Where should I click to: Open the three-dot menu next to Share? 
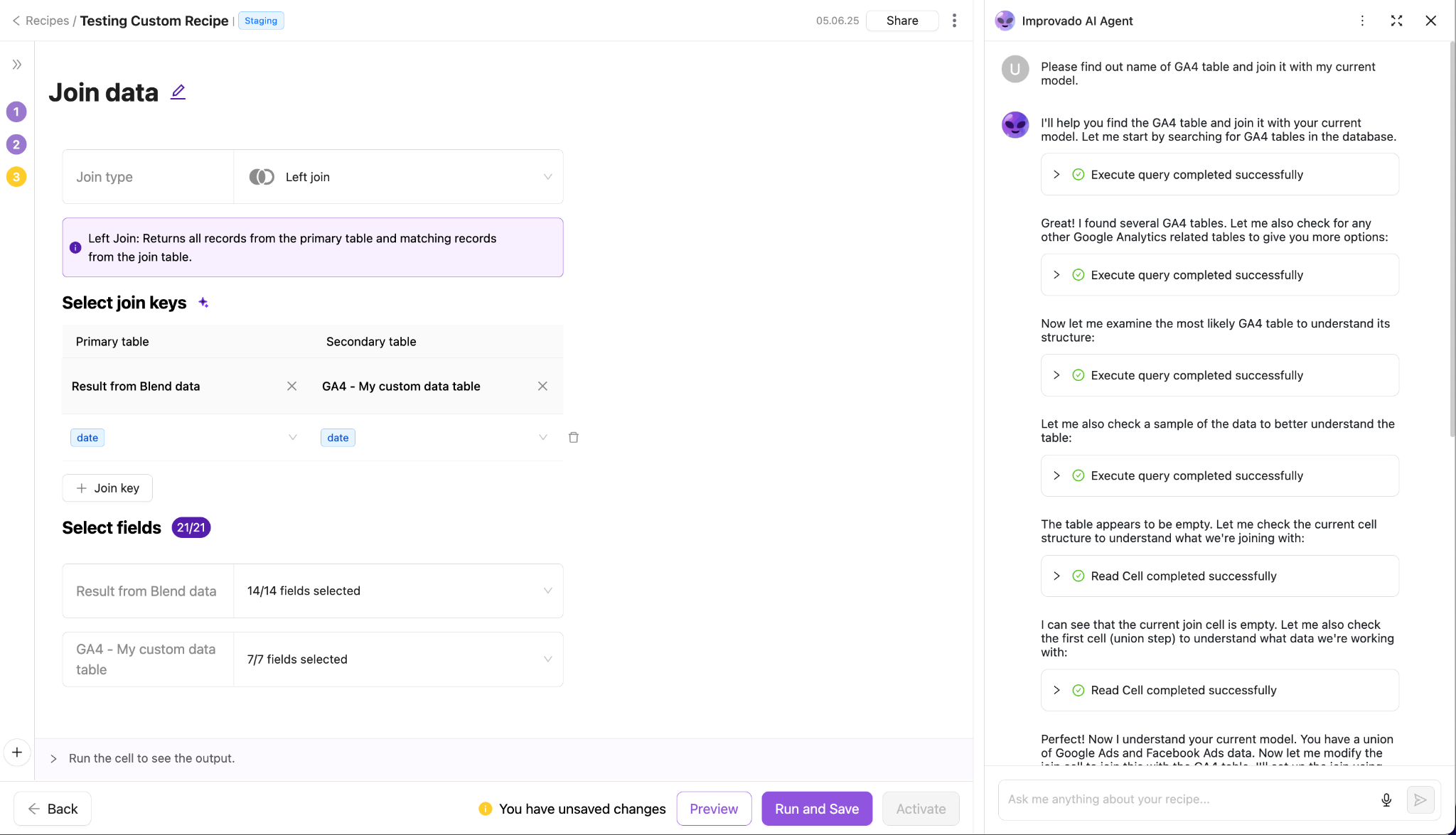954,21
